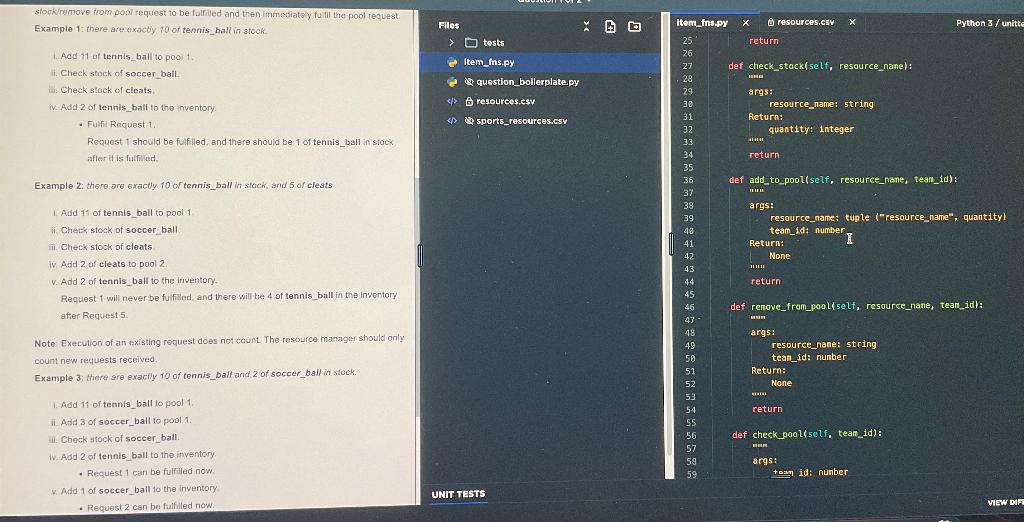This screenshot has width=1024, height=522.
Task: Switch to the item_fns.py editor tab
Action: [x=702, y=23]
